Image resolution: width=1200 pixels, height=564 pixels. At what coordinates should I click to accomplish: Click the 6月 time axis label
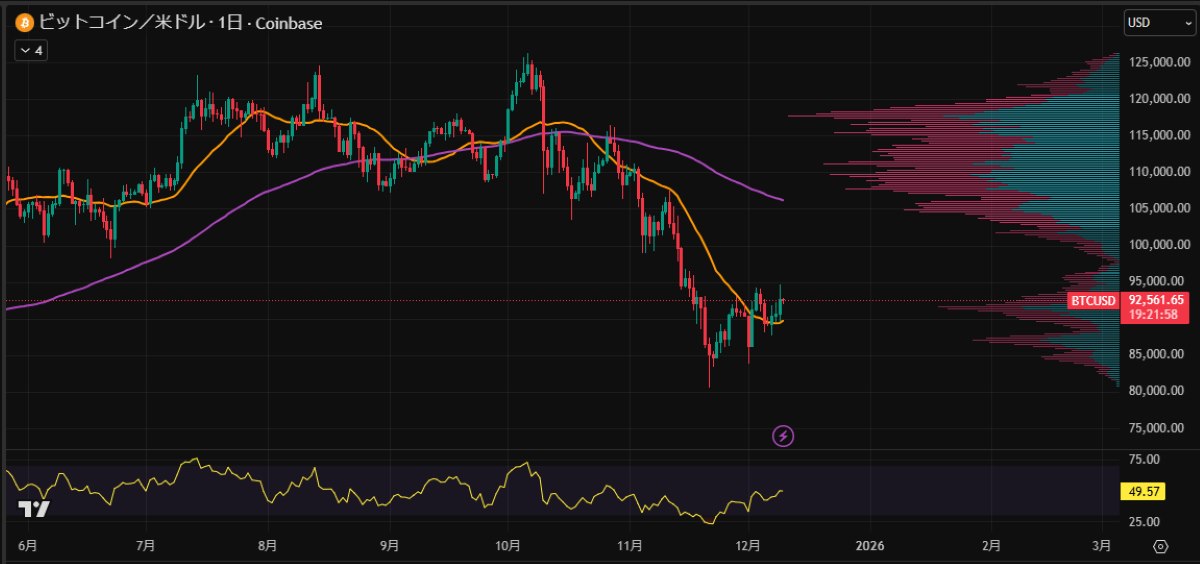[28, 546]
